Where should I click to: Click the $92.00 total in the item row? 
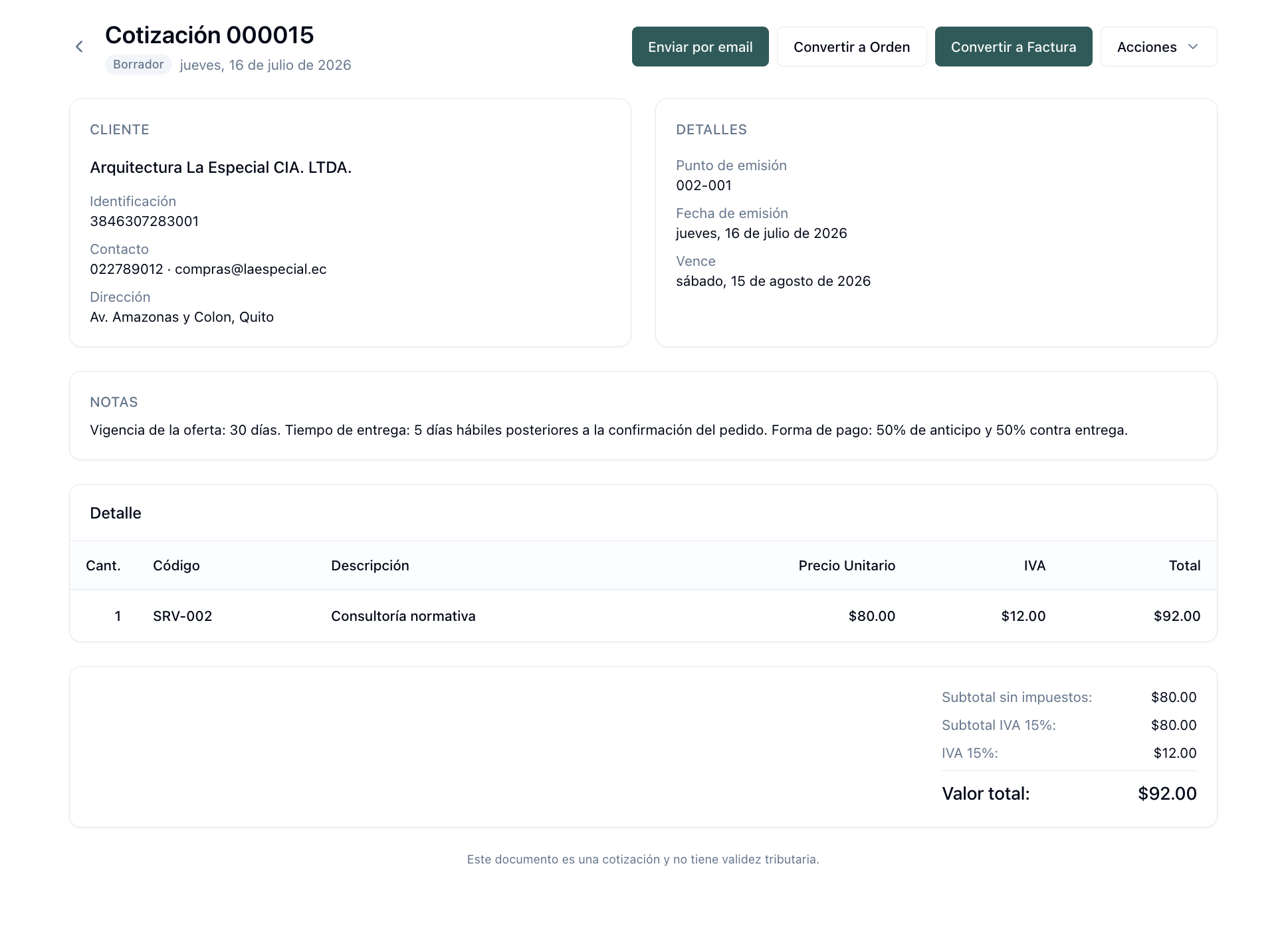pos(1177,616)
